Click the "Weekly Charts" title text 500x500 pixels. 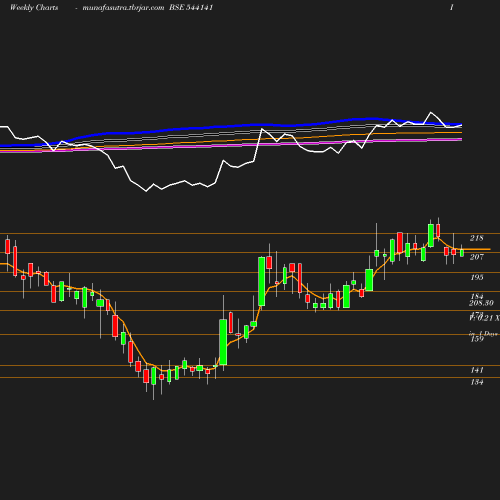(x=34, y=7)
